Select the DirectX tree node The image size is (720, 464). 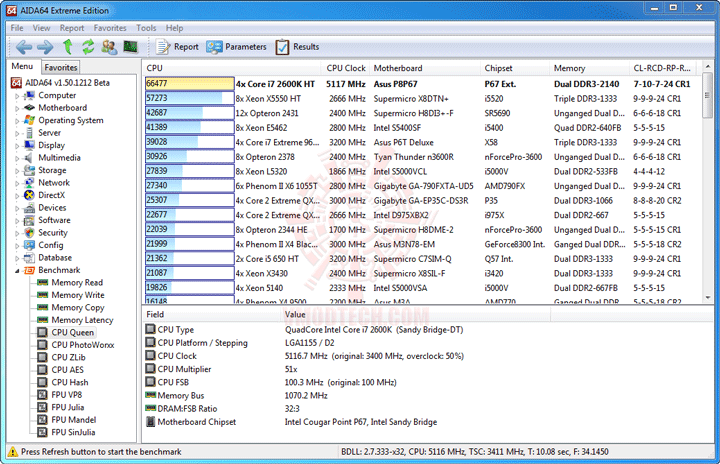(51, 195)
